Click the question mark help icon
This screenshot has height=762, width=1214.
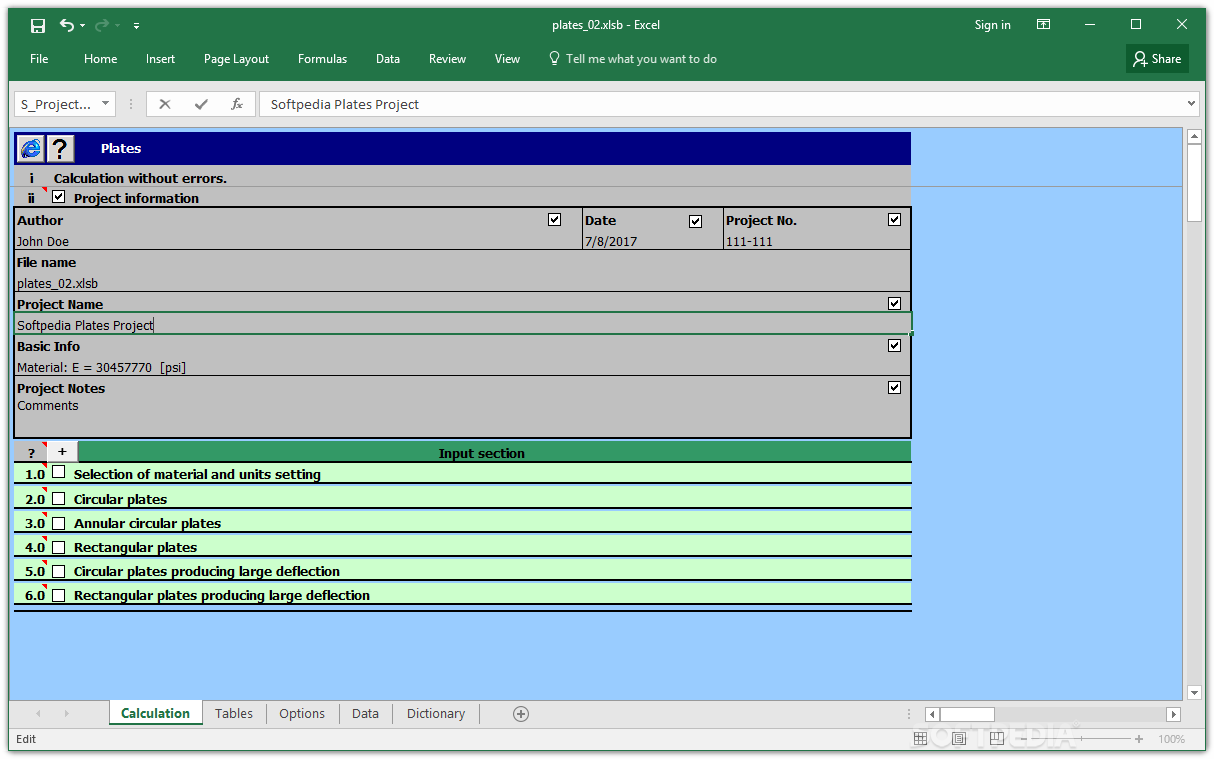click(61, 149)
